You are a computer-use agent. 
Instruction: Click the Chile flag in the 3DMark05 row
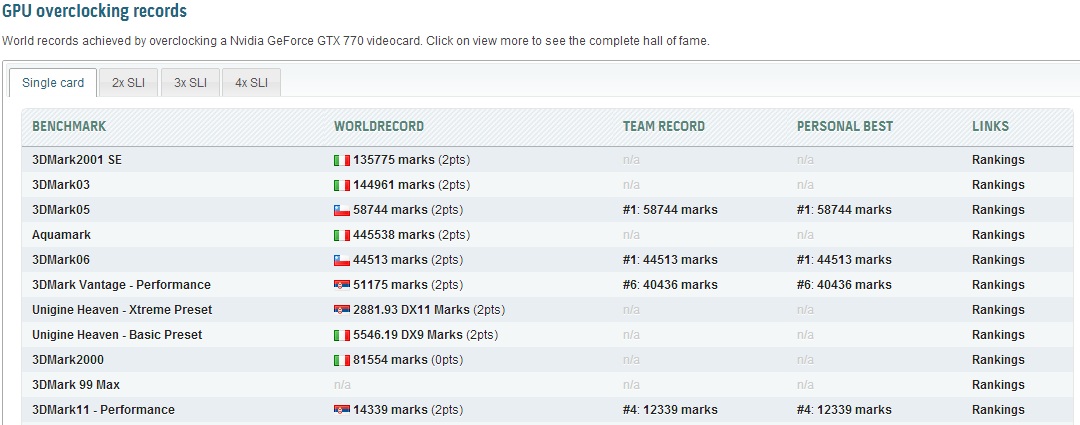point(342,210)
